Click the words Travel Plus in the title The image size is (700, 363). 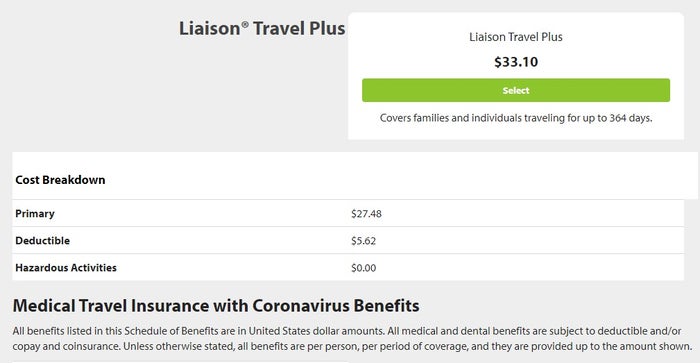299,29
